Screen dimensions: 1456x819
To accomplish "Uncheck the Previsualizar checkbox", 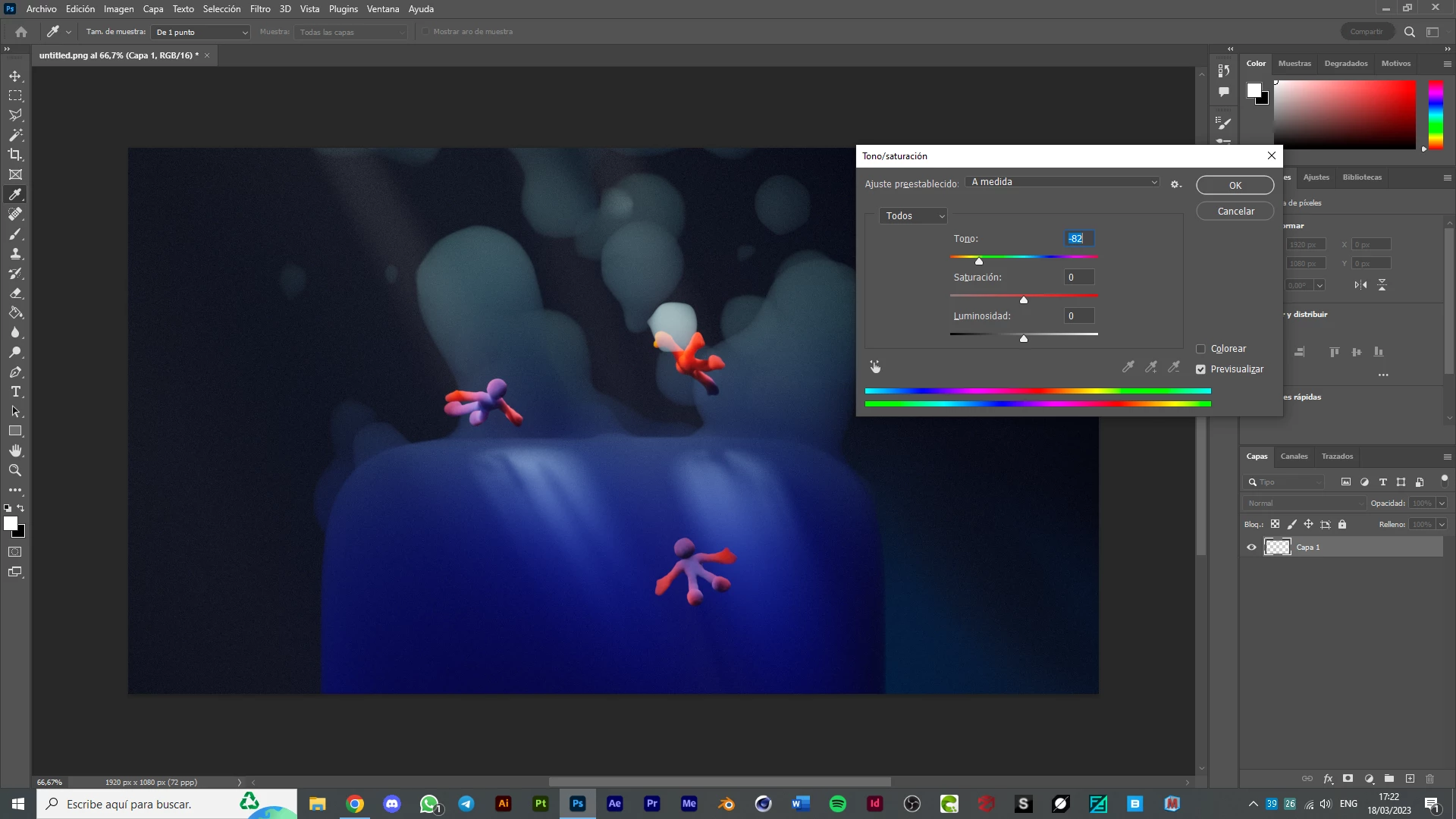I will point(1200,369).
